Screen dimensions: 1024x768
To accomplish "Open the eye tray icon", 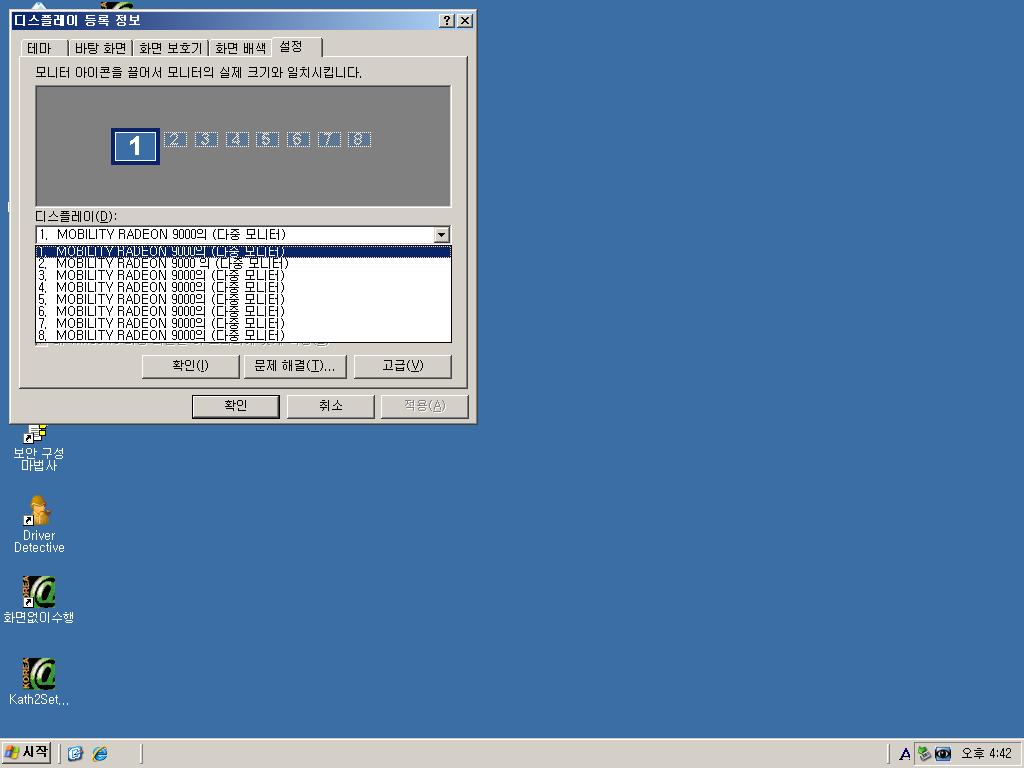I will point(942,754).
